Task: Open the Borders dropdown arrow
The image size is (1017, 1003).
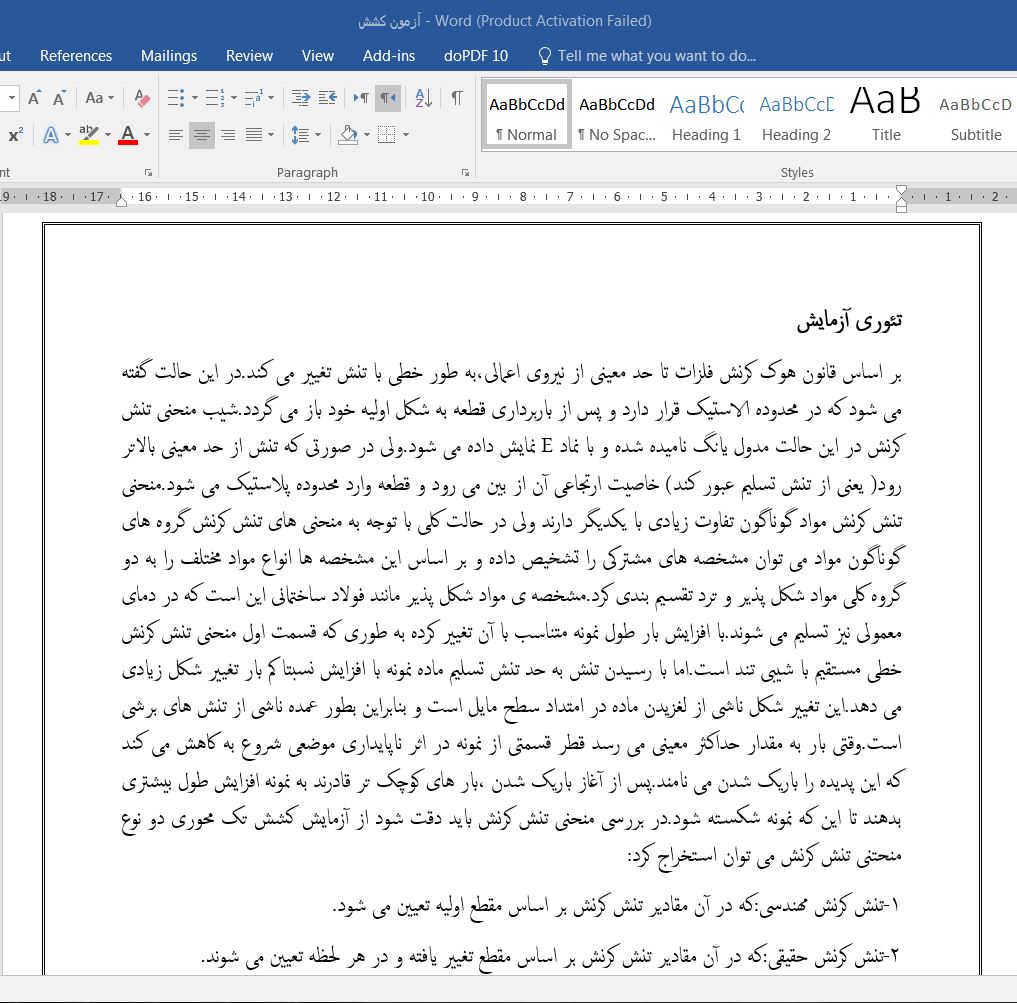Action: click(406, 135)
